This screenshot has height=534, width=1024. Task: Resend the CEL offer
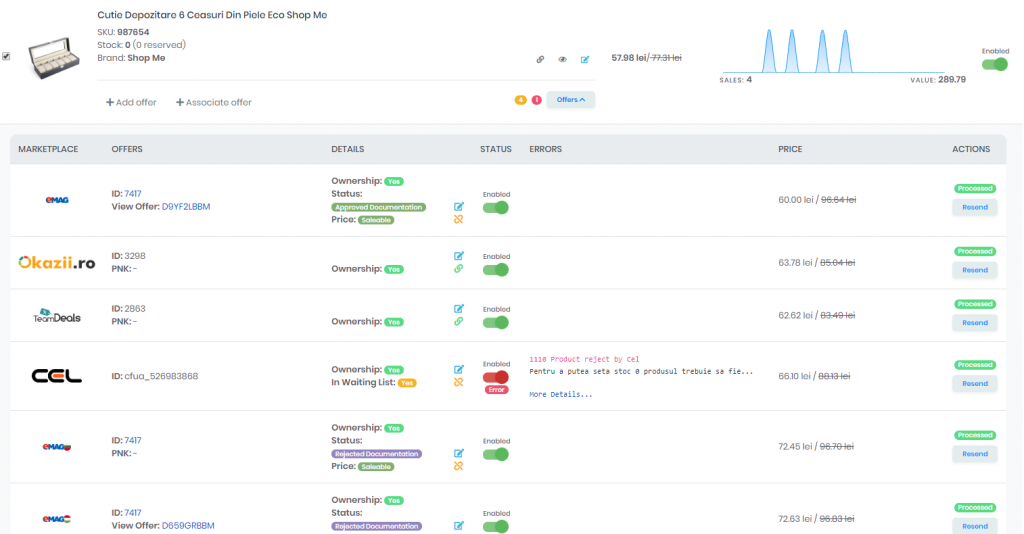pos(974,383)
